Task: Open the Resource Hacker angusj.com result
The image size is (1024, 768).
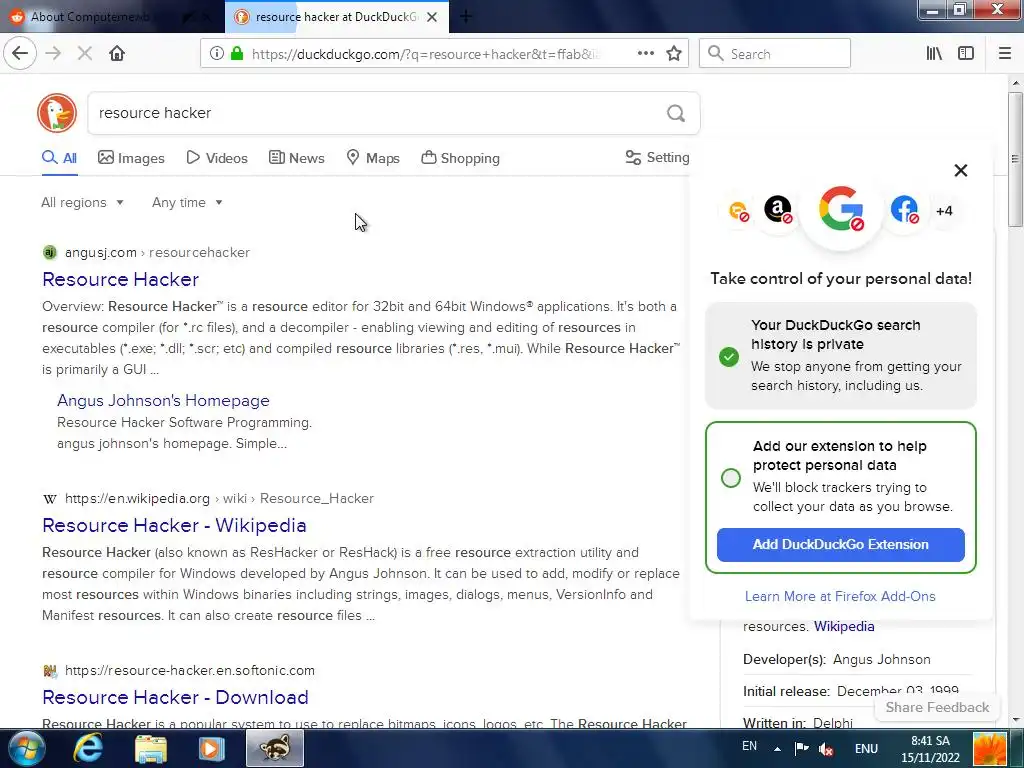Action: pos(120,279)
